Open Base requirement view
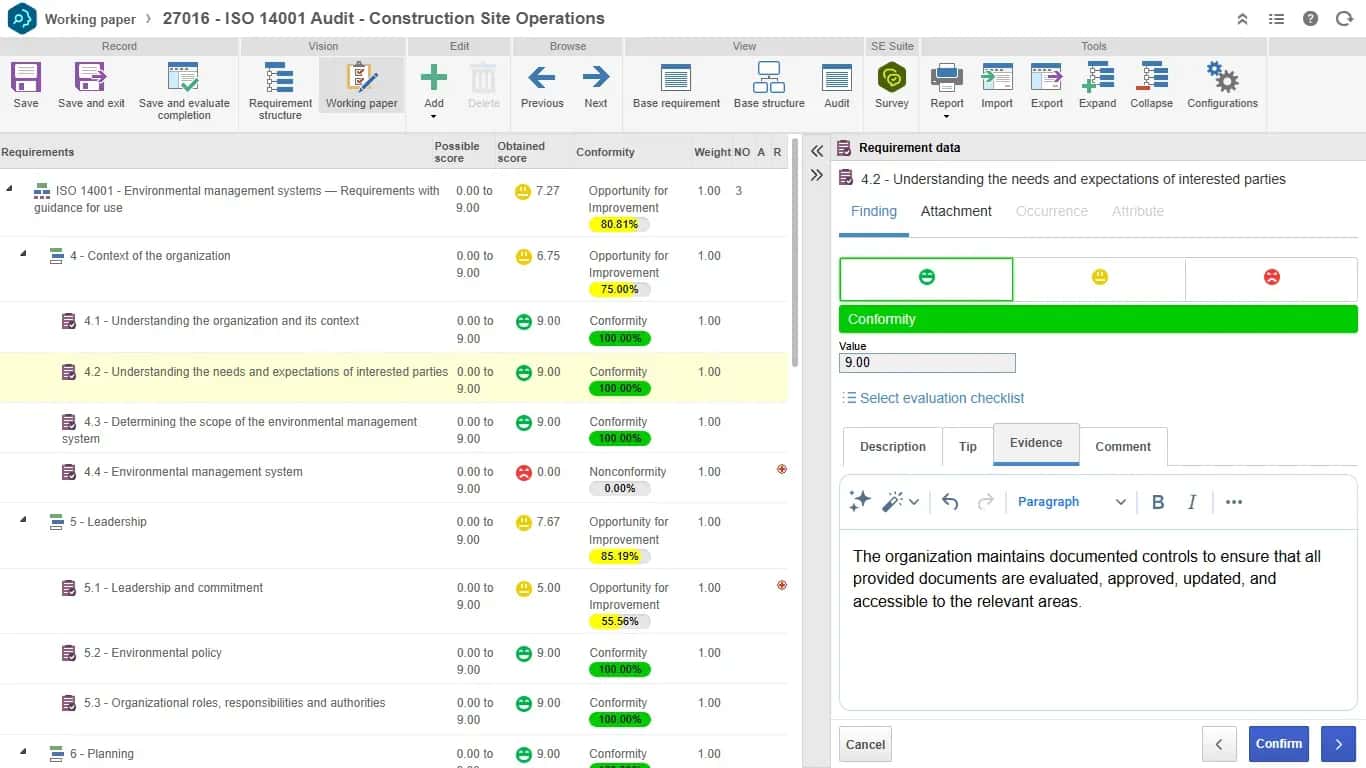This screenshot has height=768, width=1366. (x=676, y=78)
